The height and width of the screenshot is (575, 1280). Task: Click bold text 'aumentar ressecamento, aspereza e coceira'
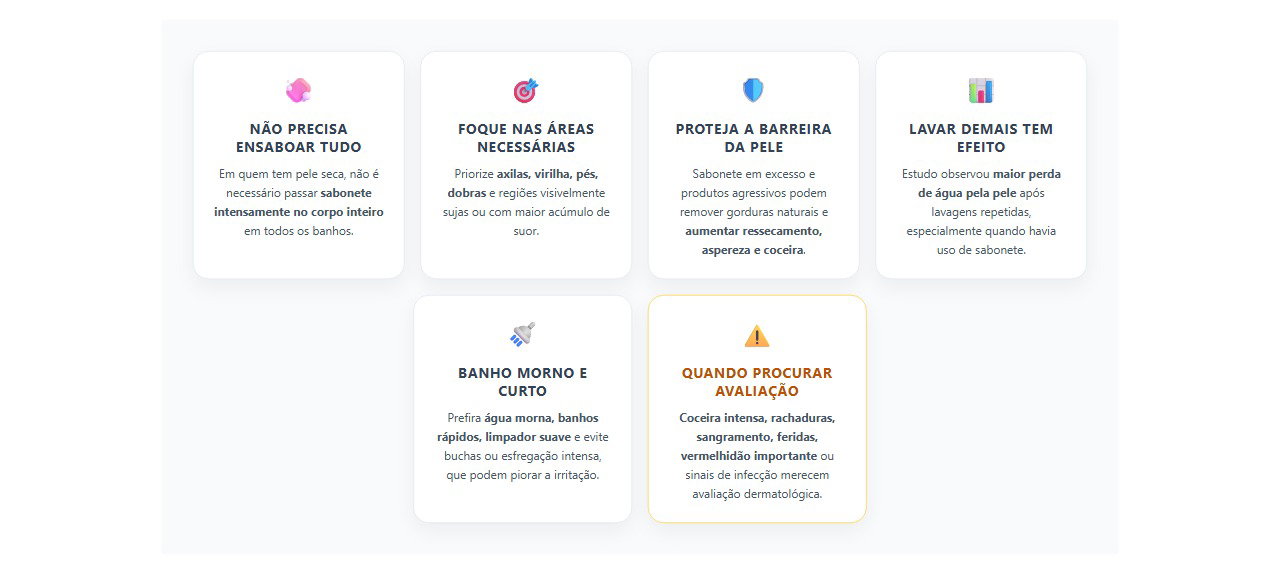pyautogui.click(x=753, y=241)
